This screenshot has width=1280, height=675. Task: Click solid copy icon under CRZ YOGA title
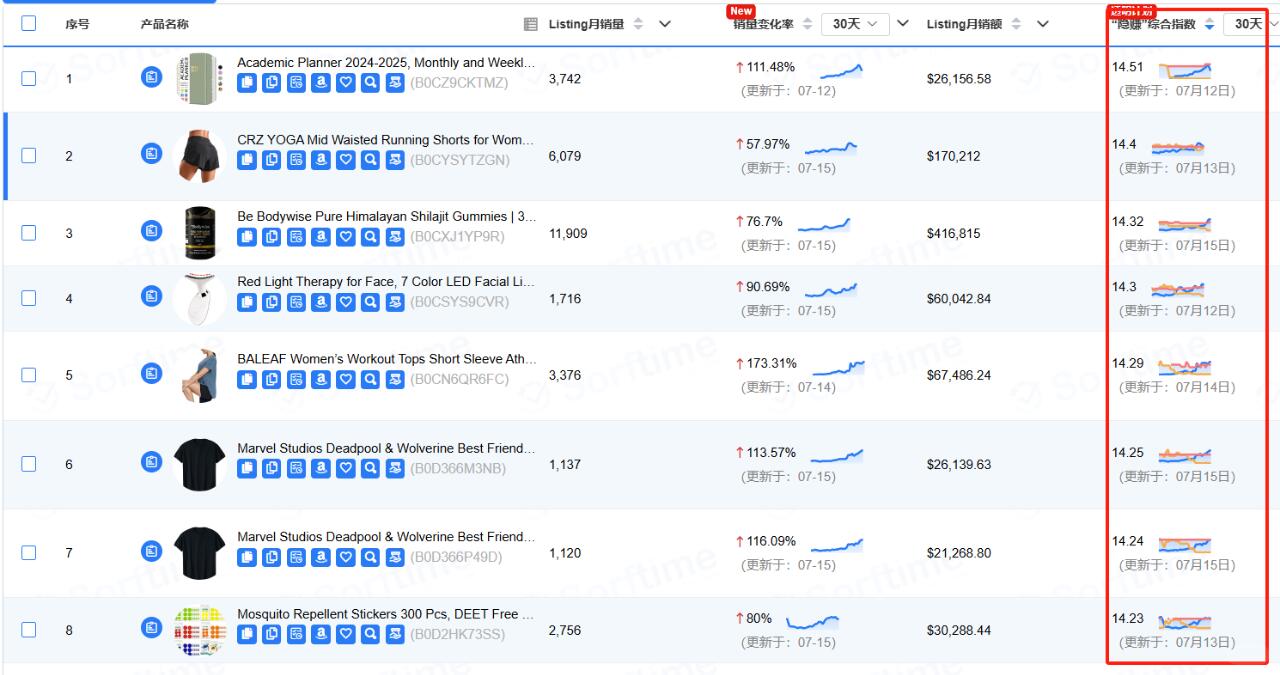247,160
